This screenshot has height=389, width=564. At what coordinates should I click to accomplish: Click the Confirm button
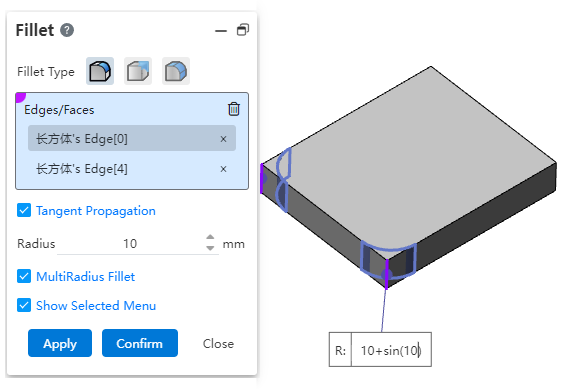coord(140,343)
